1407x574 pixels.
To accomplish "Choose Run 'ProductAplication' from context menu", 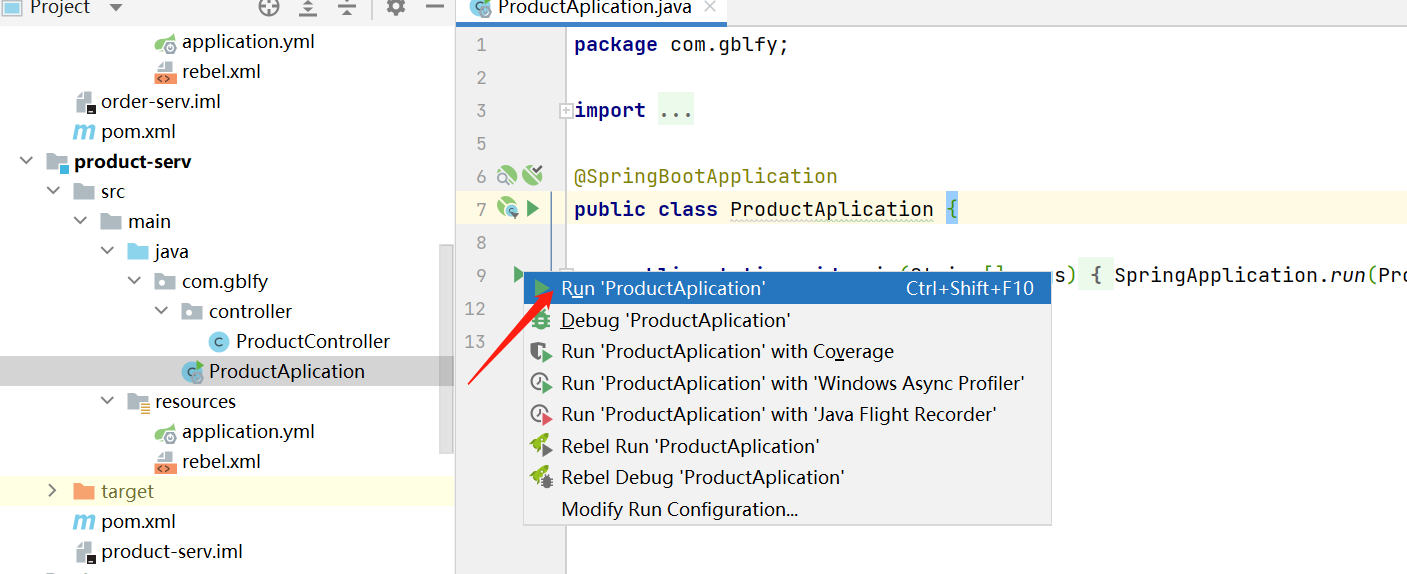I will (787, 289).
